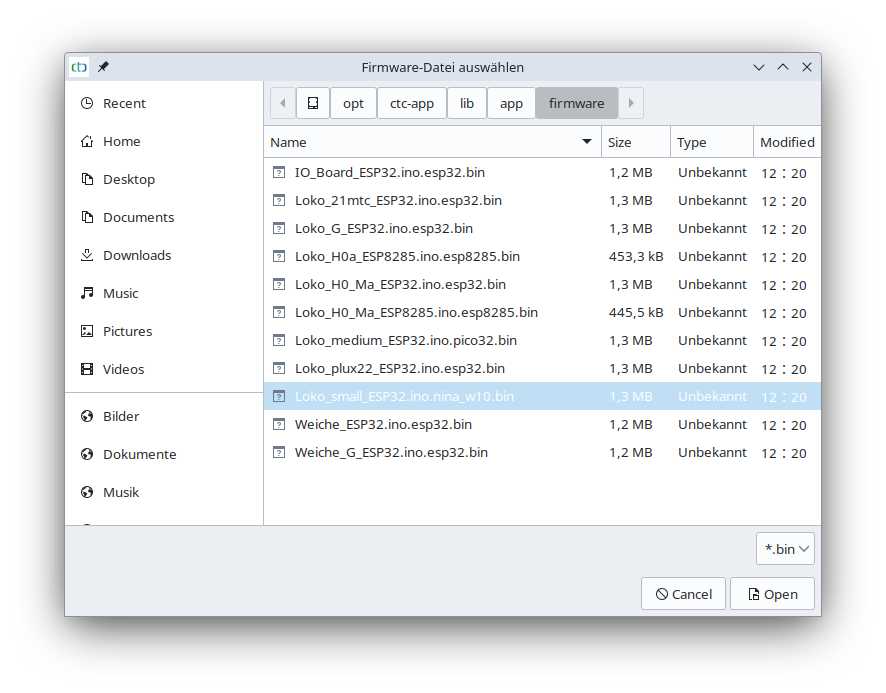Cancel the firmware file selection
The image size is (886, 693).
tap(683, 593)
